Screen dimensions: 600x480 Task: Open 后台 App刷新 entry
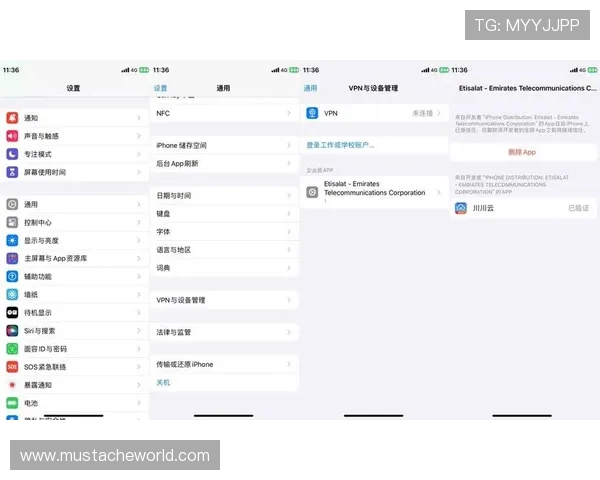pos(224,163)
